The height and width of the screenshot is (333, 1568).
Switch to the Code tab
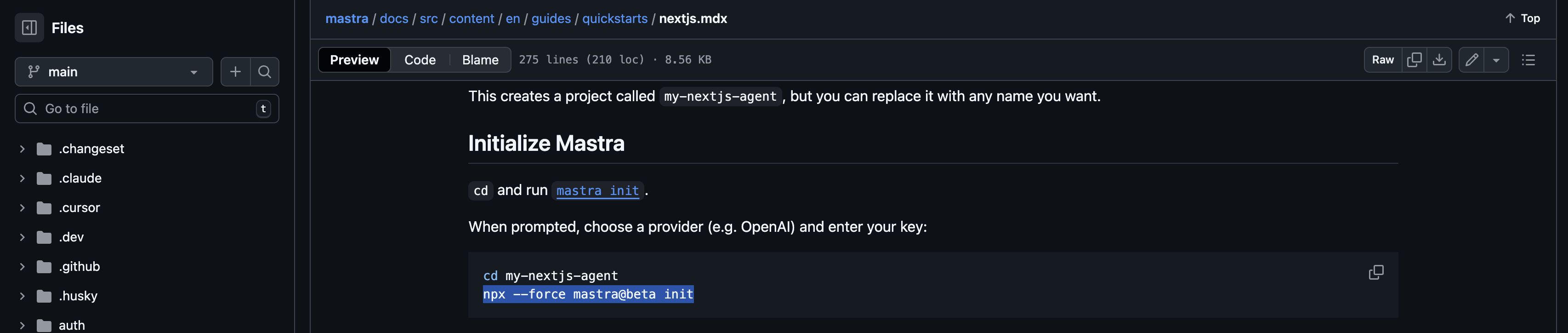(x=420, y=60)
